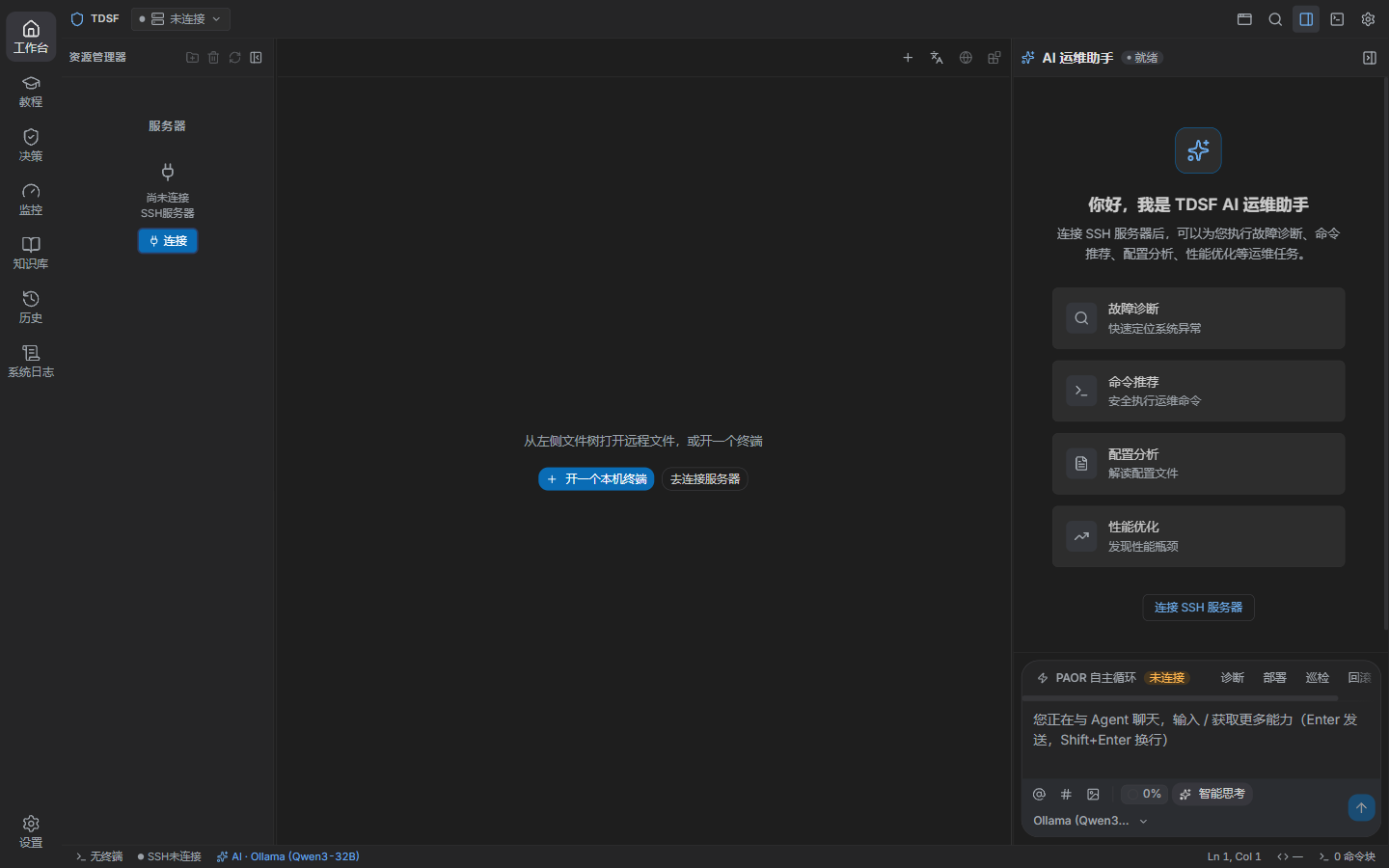Click the new folder icon in 资源管理器
1389x868 pixels.
192,58
